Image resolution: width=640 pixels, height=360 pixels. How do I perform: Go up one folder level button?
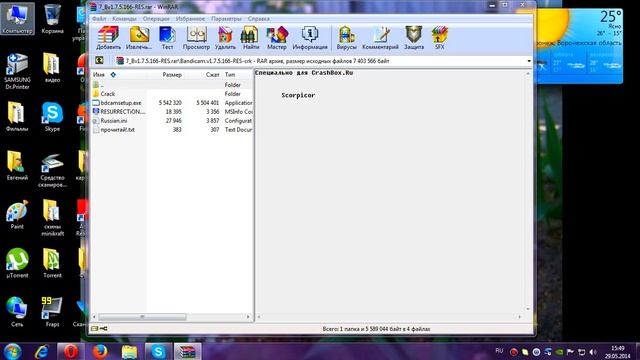pyautogui.click(x=99, y=60)
